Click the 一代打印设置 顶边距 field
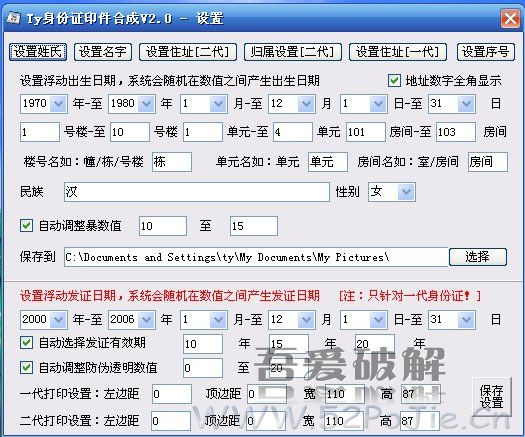 (267, 394)
